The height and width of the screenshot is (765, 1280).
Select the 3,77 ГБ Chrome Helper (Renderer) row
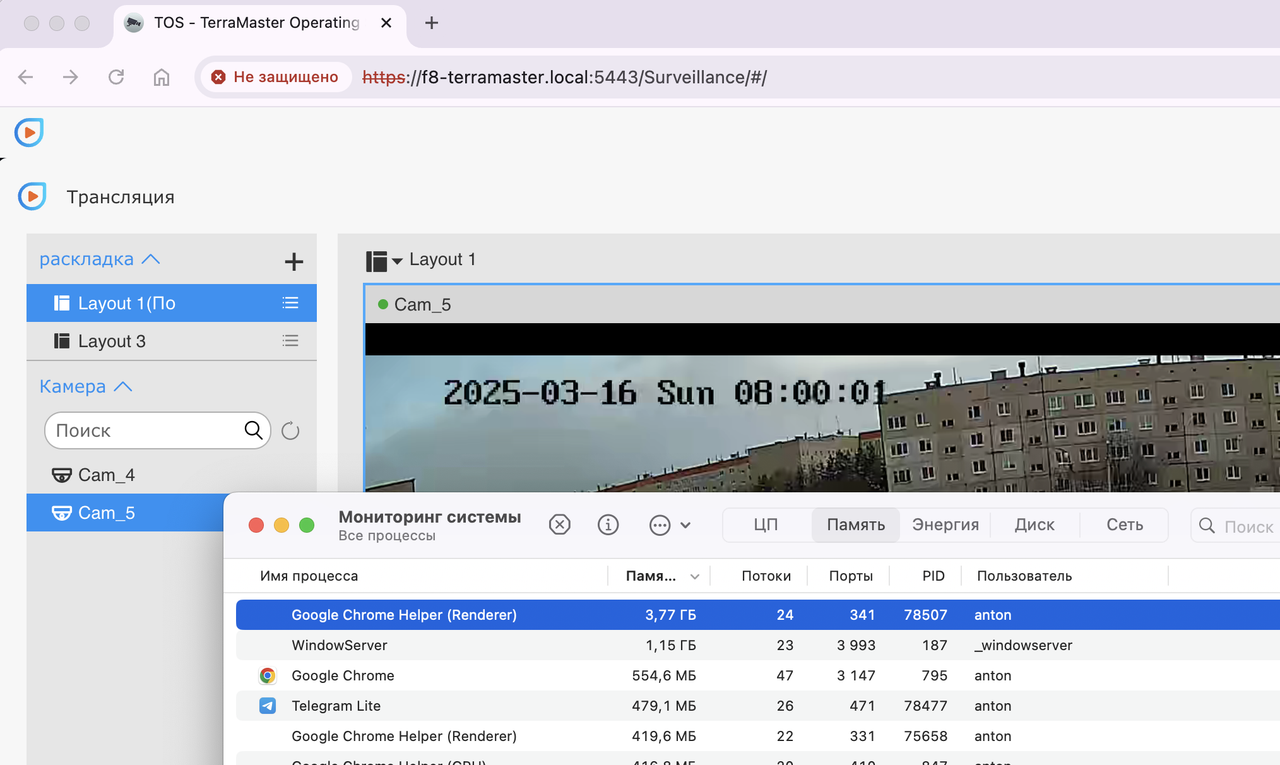coord(758,615)
